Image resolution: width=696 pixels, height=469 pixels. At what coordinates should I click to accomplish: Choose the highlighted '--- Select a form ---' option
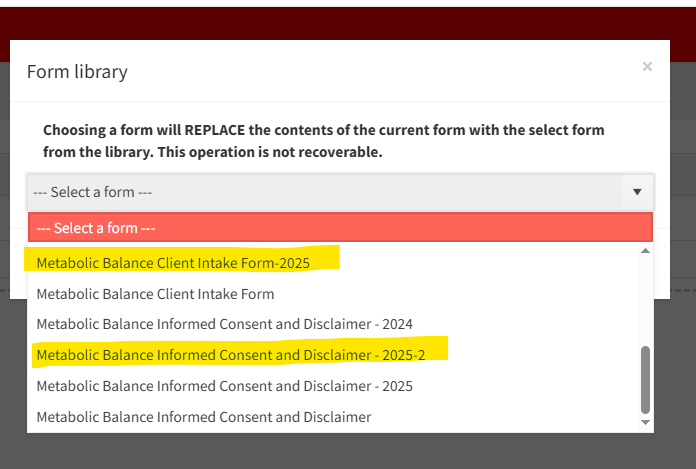340,228
